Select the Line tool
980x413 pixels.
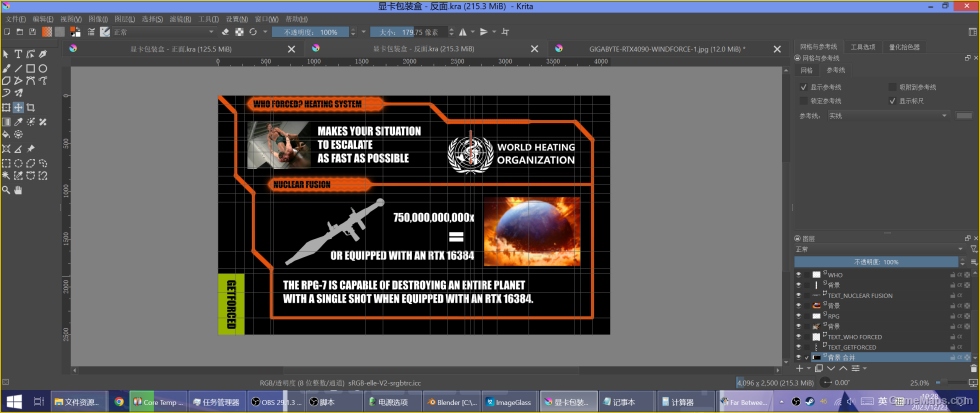18,68
